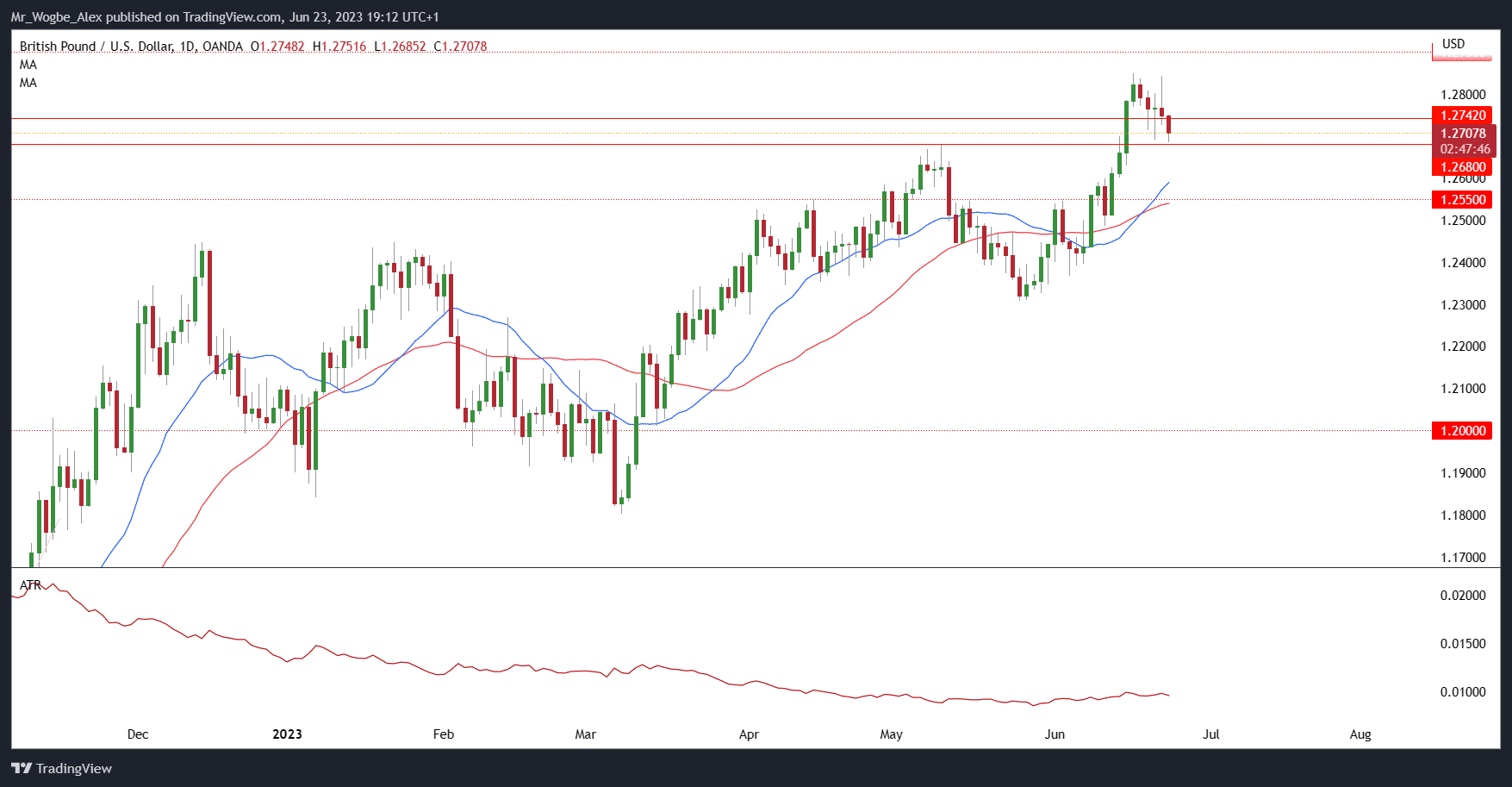Click the close value C1.27078
This screenshot has width=1512, height=787.
(x=460, y=47)
